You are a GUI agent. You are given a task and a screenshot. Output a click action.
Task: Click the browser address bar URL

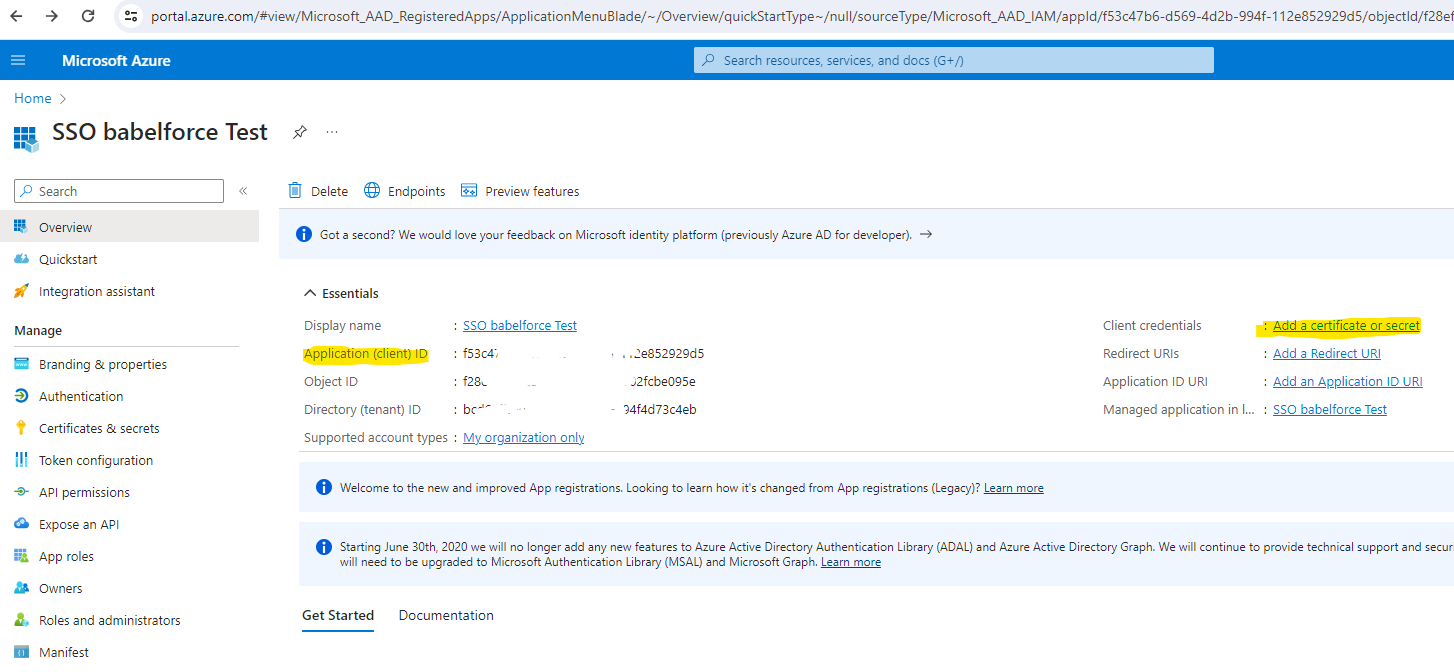point(800,16)
